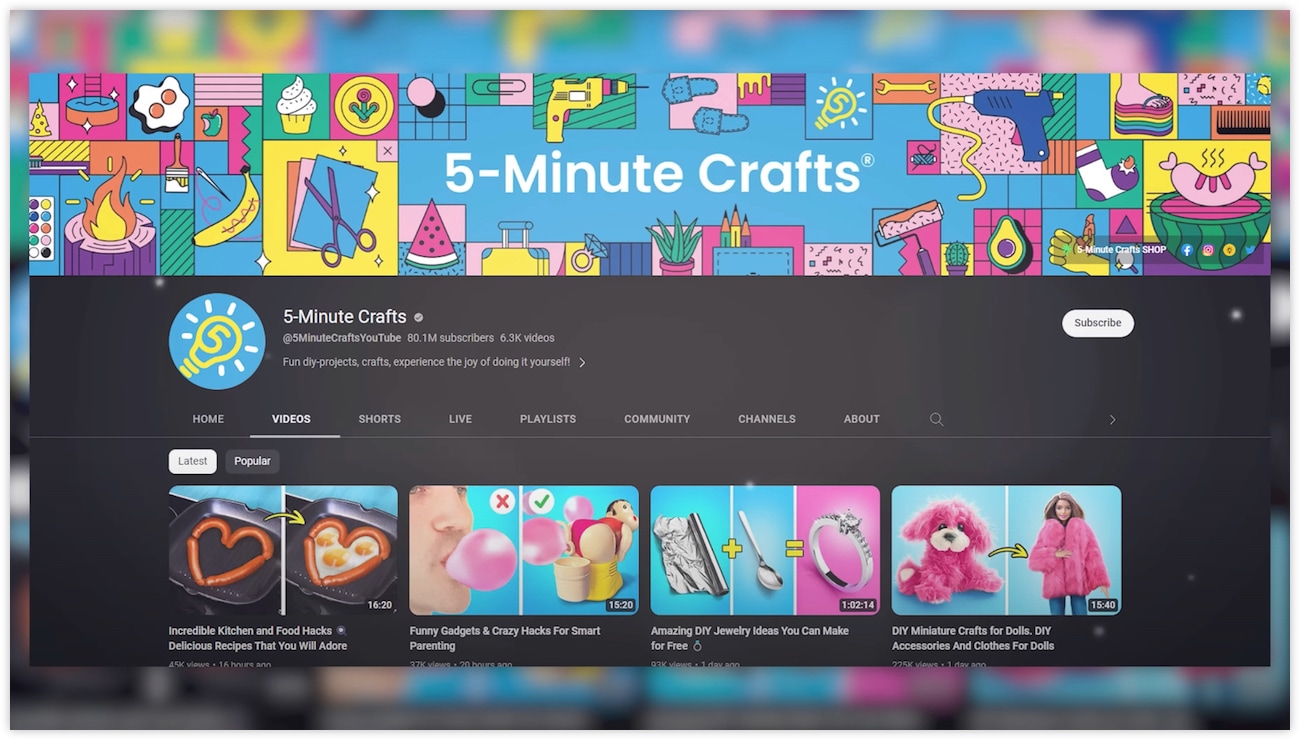Open the Facebook link icon on banner

(x=1187, y=250)
